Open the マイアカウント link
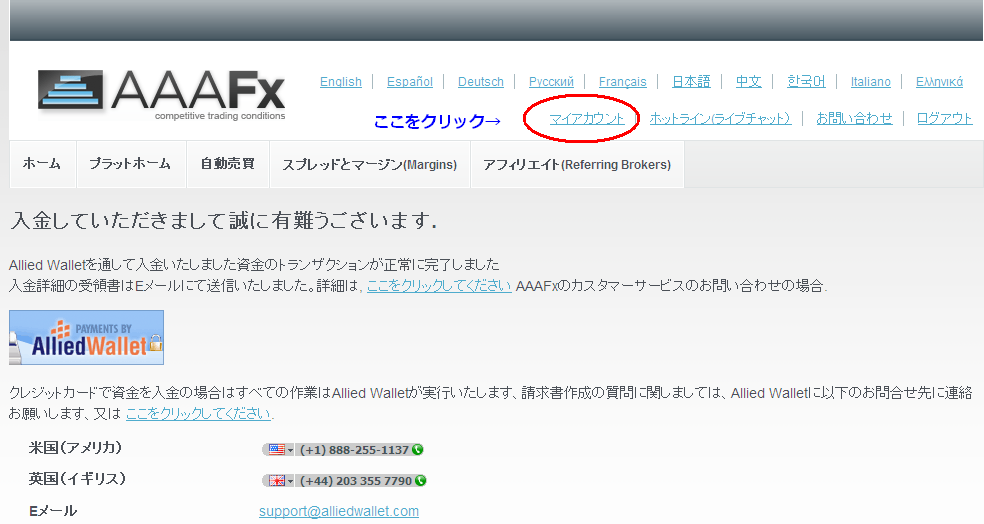This screenshot has height=524, width=984. (x=587, y=119)
